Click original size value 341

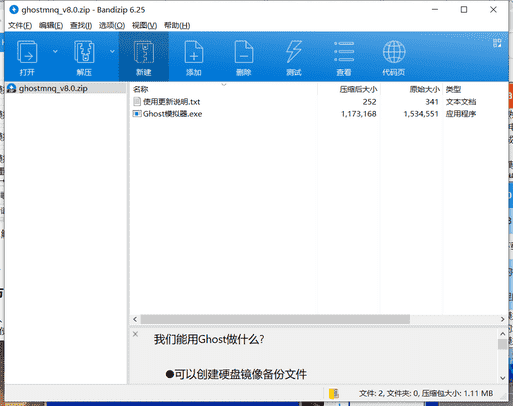(x=432, y=102)
